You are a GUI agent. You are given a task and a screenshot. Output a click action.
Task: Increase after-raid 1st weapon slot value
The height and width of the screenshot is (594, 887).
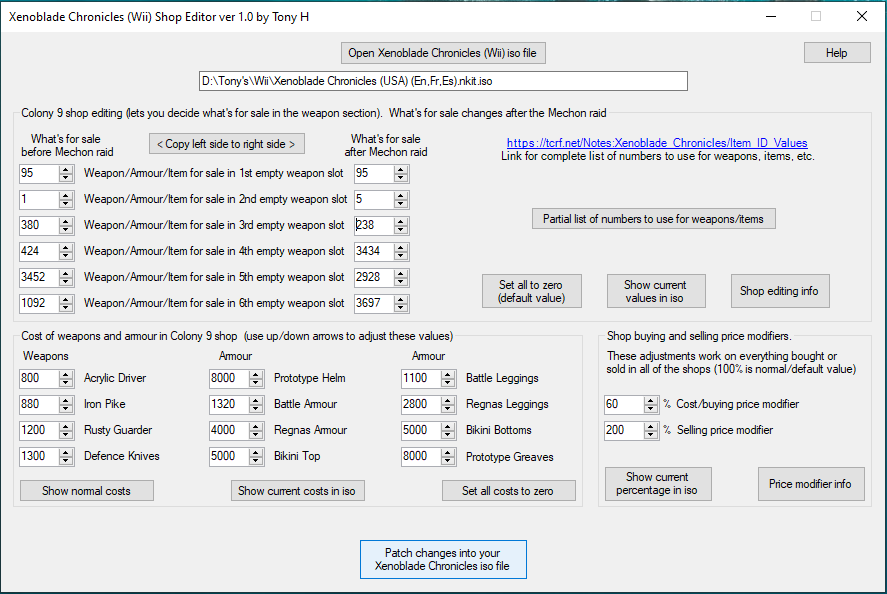[x=401, y=170]
